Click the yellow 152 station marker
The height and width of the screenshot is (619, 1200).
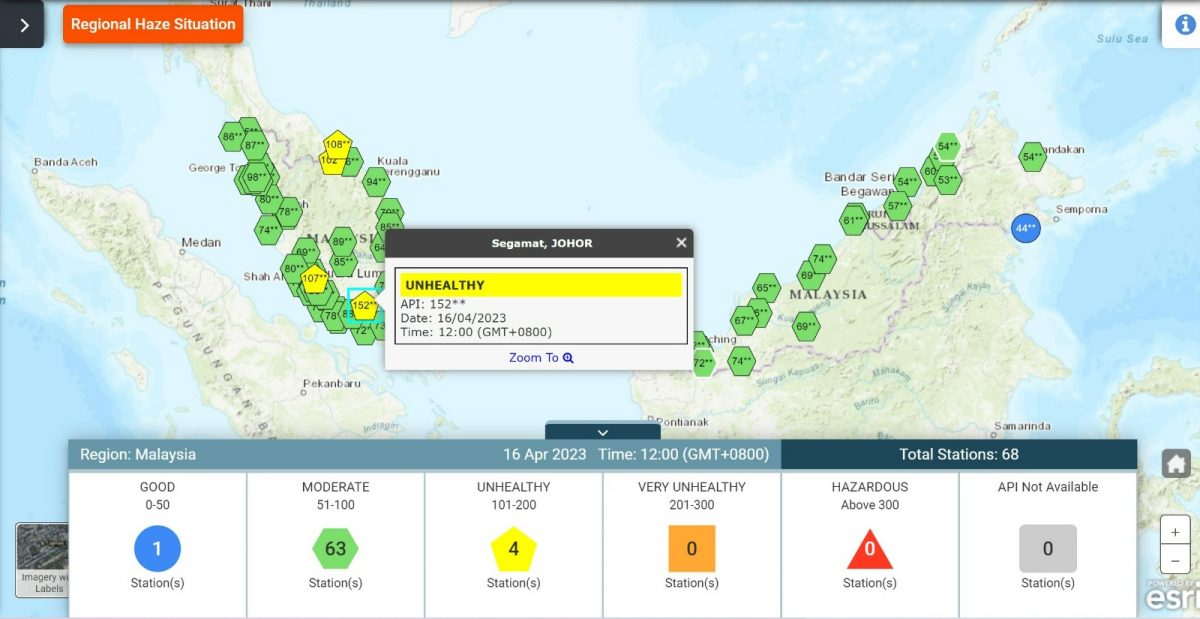[364, 305]
